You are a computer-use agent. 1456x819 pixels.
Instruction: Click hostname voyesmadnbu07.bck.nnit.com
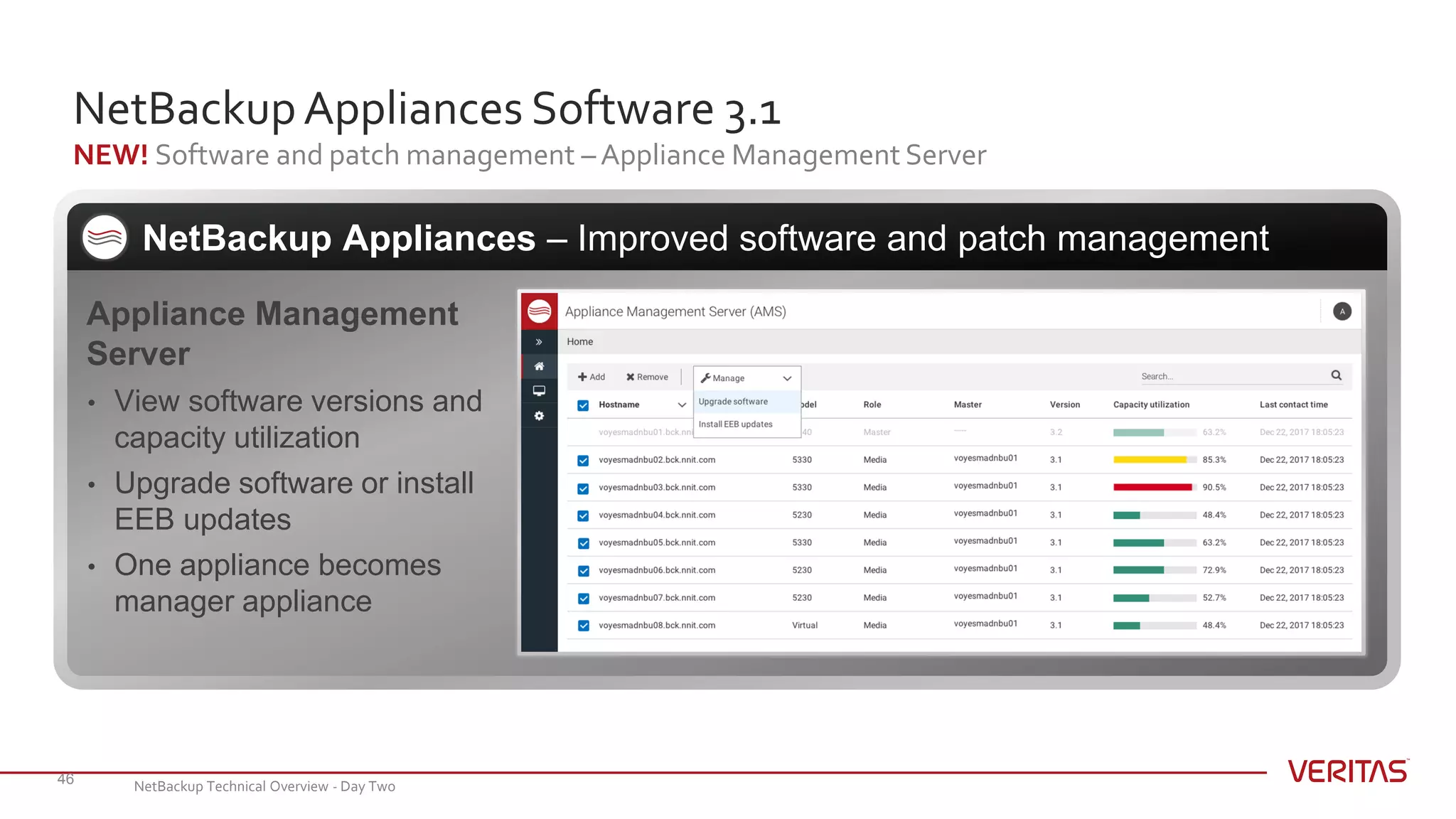point(657,598)
